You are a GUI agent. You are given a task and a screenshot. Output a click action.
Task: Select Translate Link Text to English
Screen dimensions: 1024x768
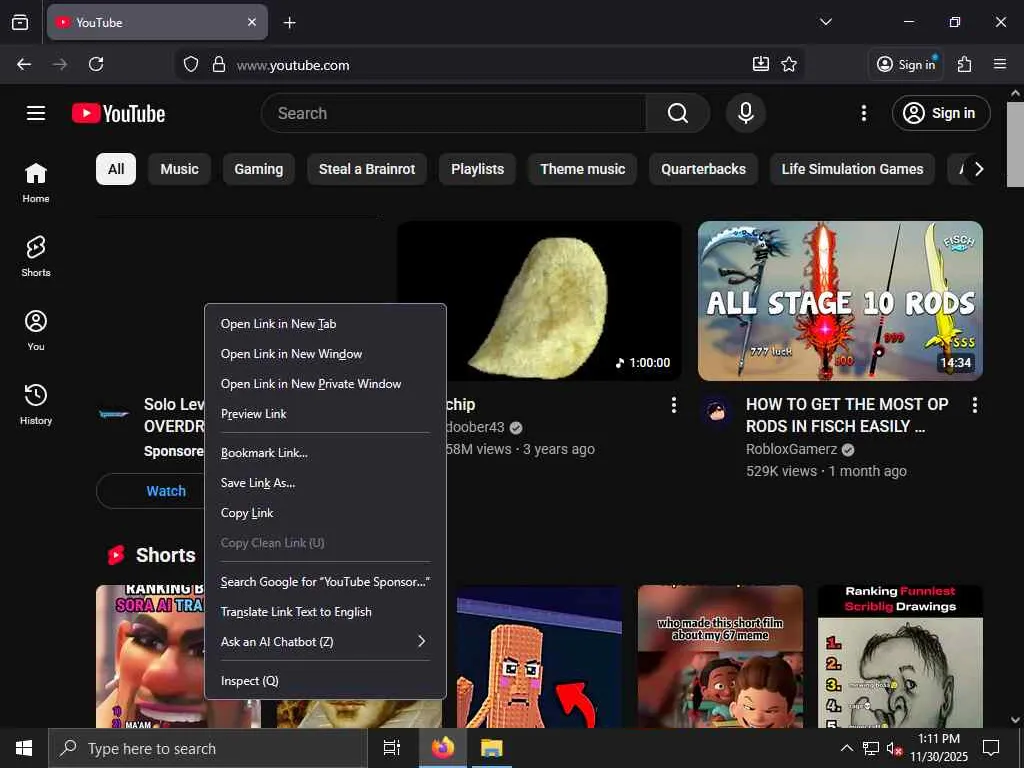pos(325,611)
